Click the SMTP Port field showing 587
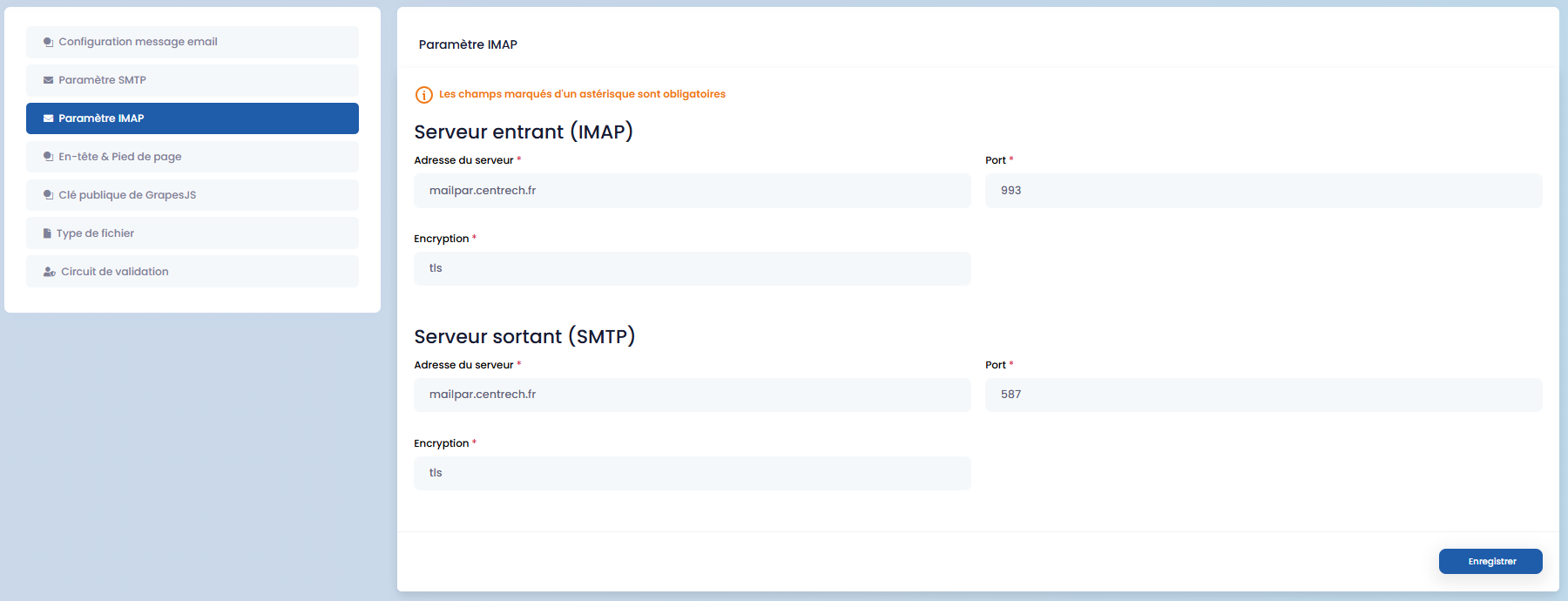The height and width of the screenshot is (601, 1568). (1263, 395)
